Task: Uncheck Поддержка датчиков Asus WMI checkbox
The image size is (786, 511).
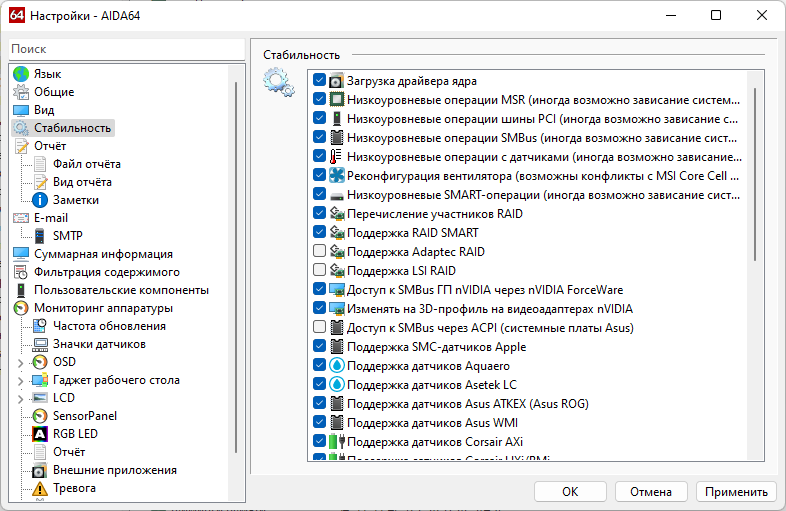Action: click(x=319, y=422)
